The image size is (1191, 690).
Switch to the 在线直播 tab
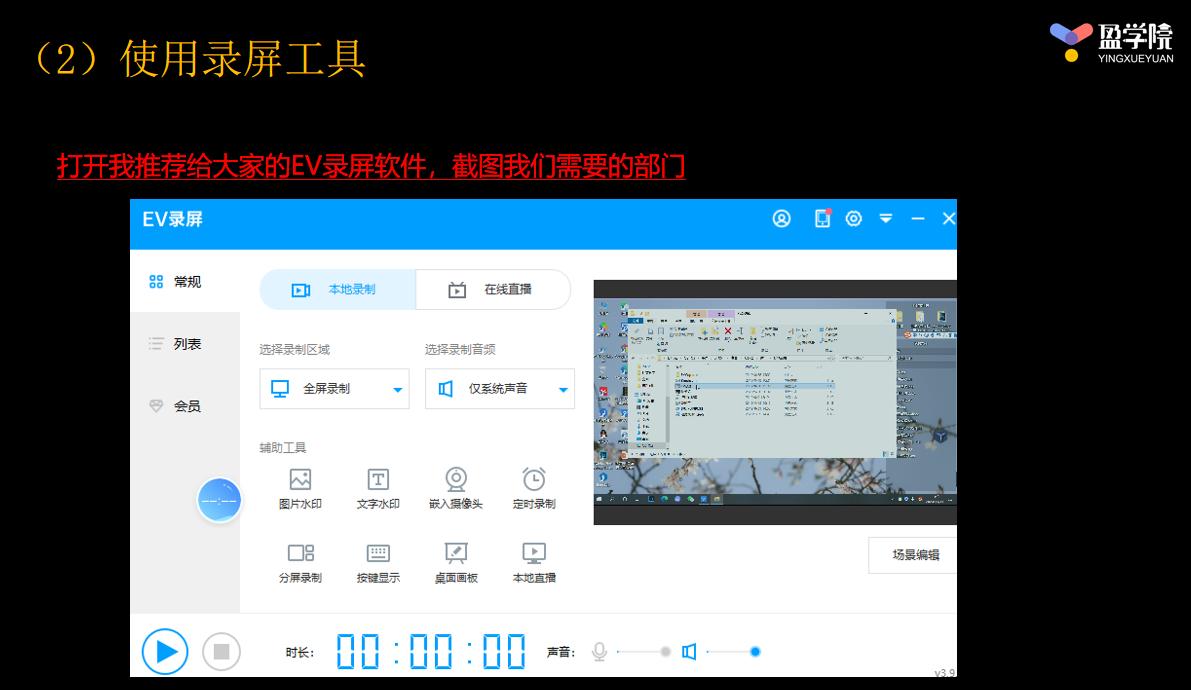(493, 290)
